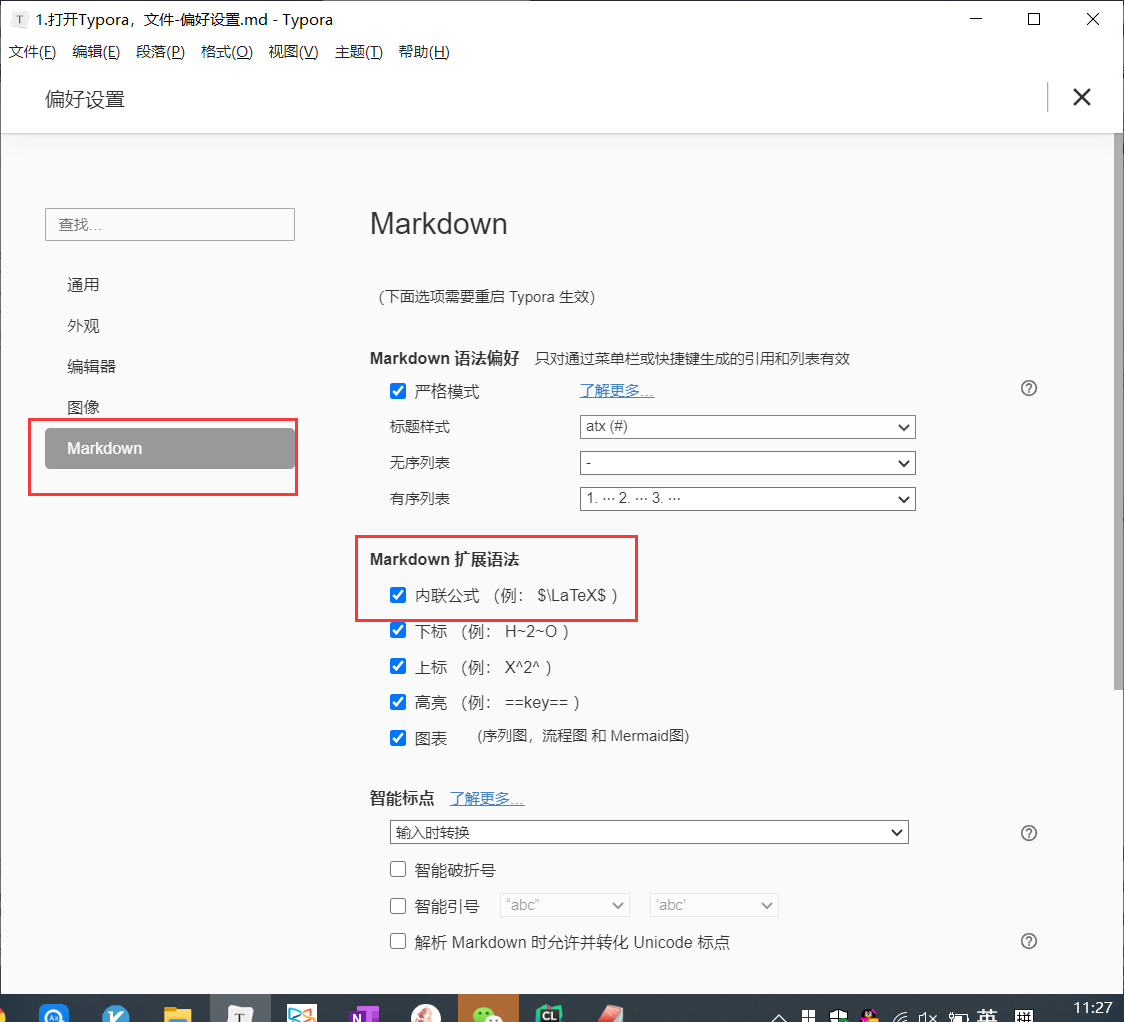The height and width of the screenshot is (1022, 1124).
Task: Toggle the 上标 superscript checkbox
Action: click(398, 667)
